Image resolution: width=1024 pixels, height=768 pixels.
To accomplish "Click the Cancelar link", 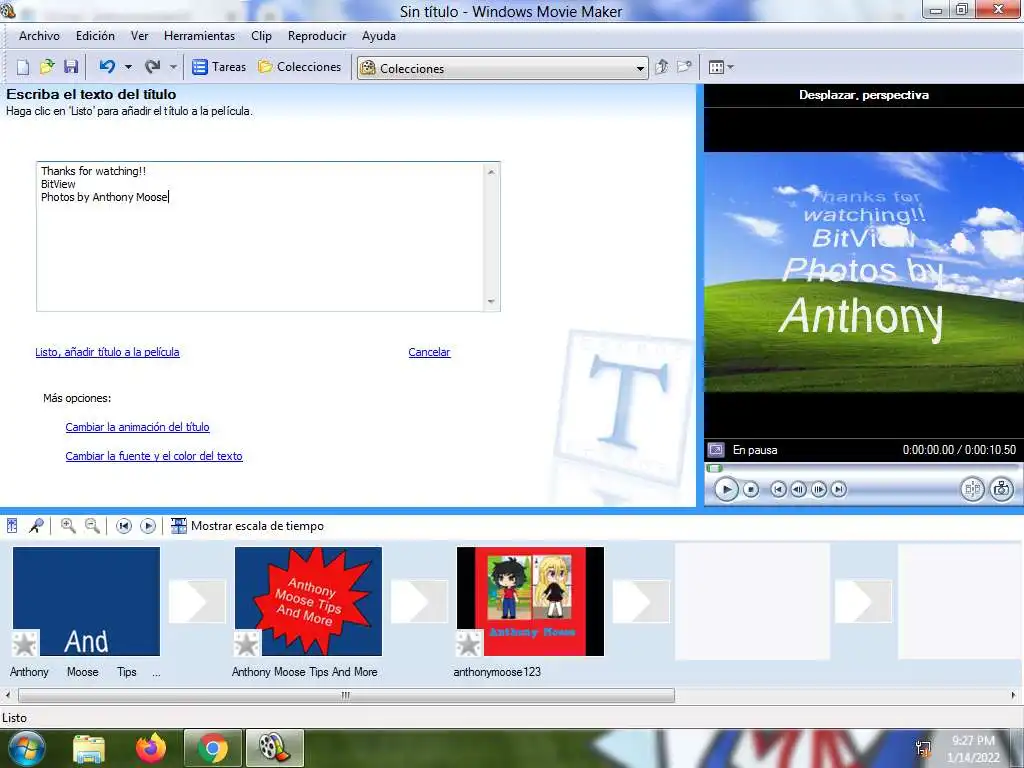I will pos(429,352).
